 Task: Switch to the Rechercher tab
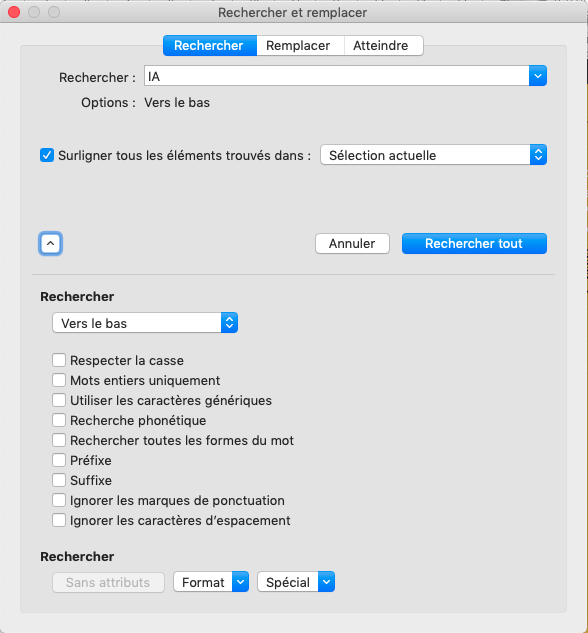(x=210, y=45)
